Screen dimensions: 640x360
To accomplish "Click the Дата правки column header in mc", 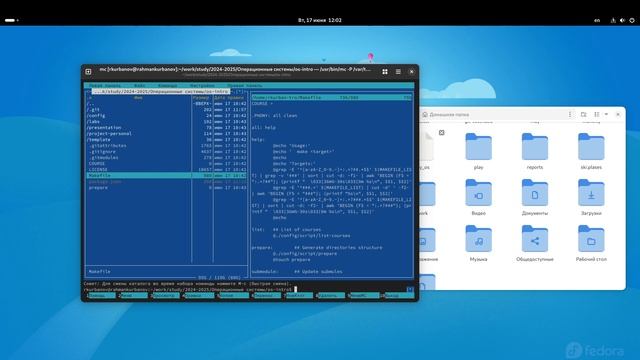I will 229,98.
